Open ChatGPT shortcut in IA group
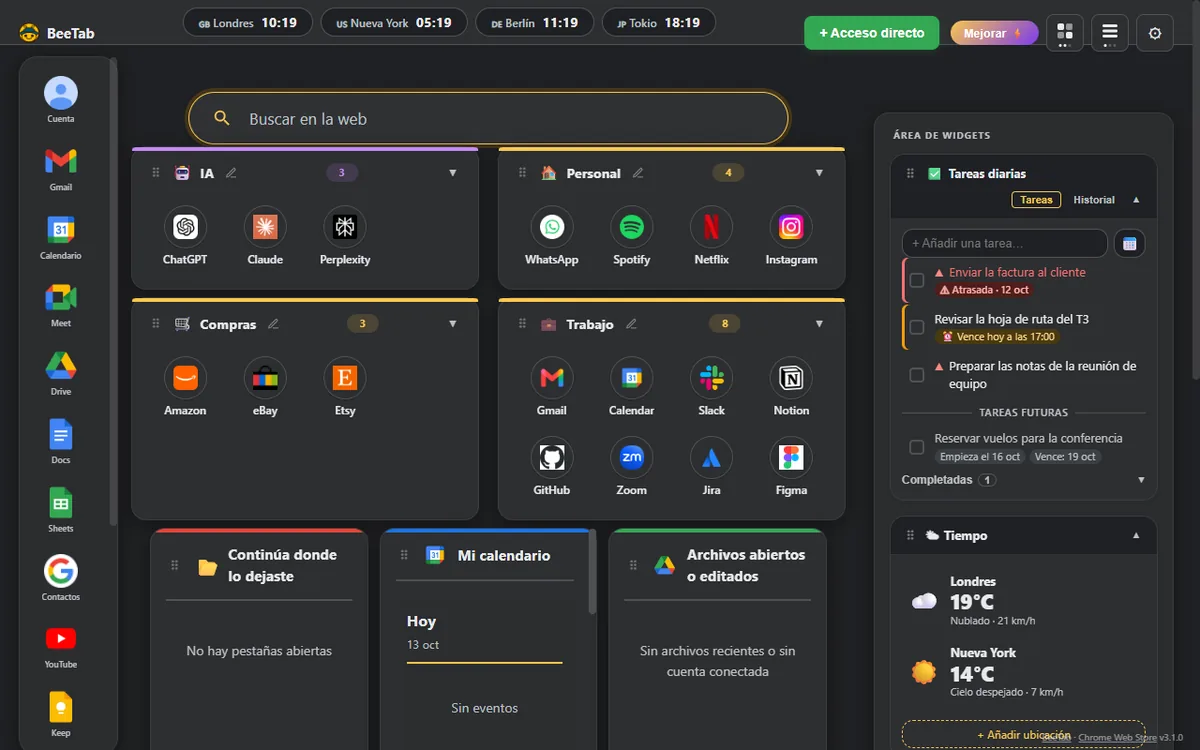1200x750 pixels. [x=185, y=228]
